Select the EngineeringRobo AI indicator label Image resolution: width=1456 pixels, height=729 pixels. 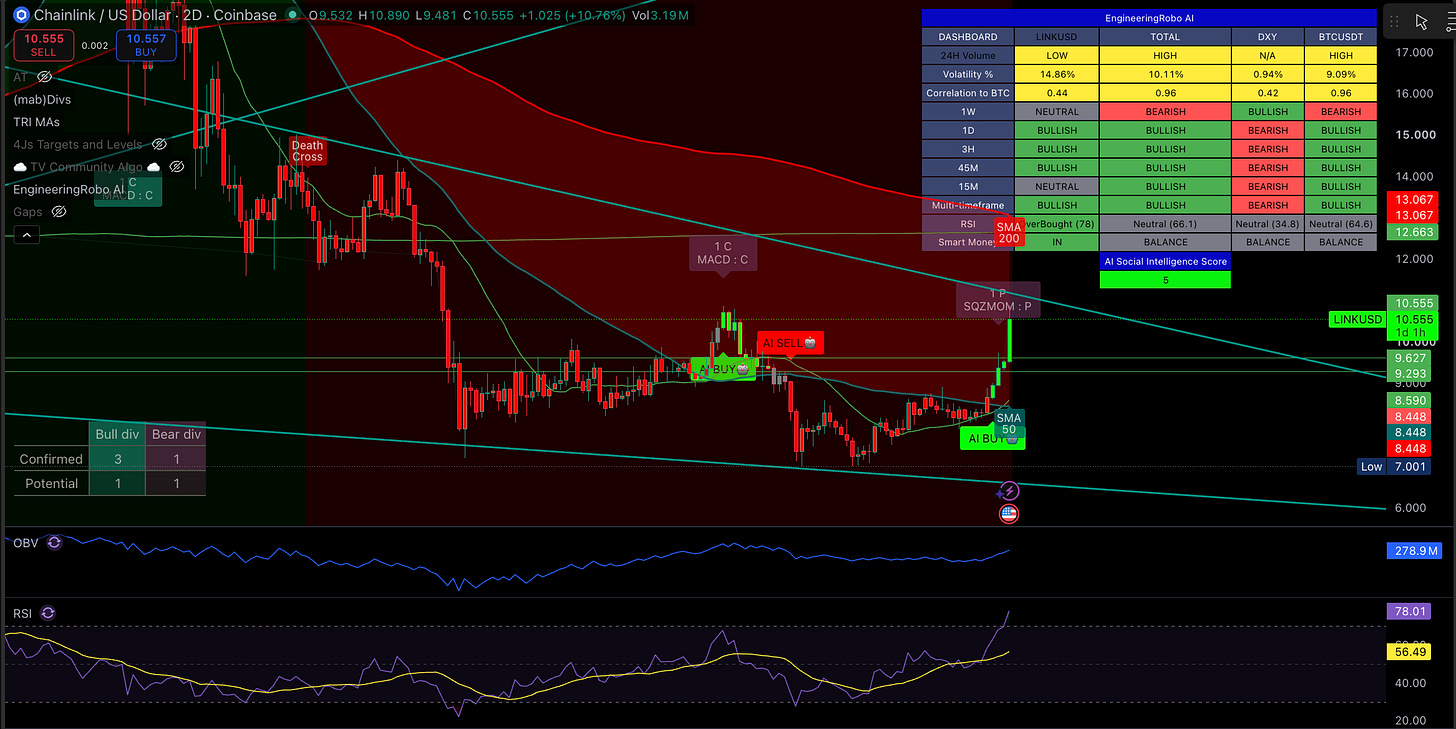pos(69,189)
